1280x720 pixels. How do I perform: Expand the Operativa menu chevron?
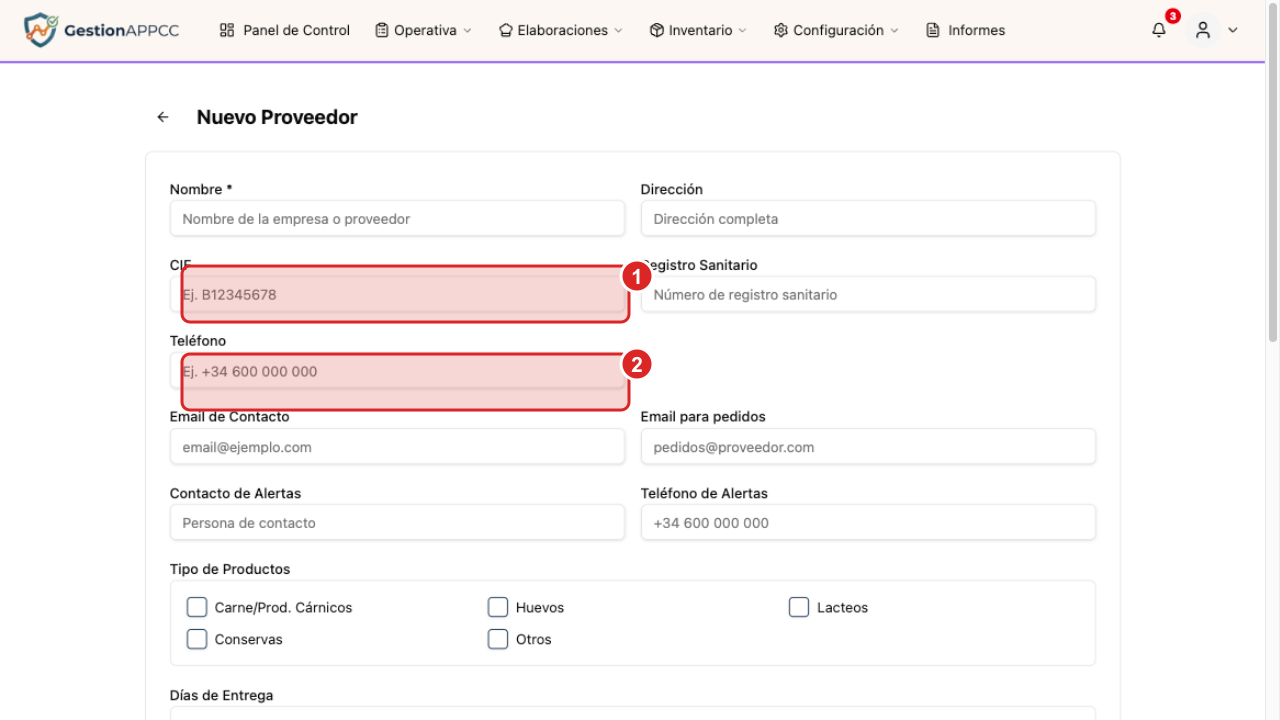point(467,31)
